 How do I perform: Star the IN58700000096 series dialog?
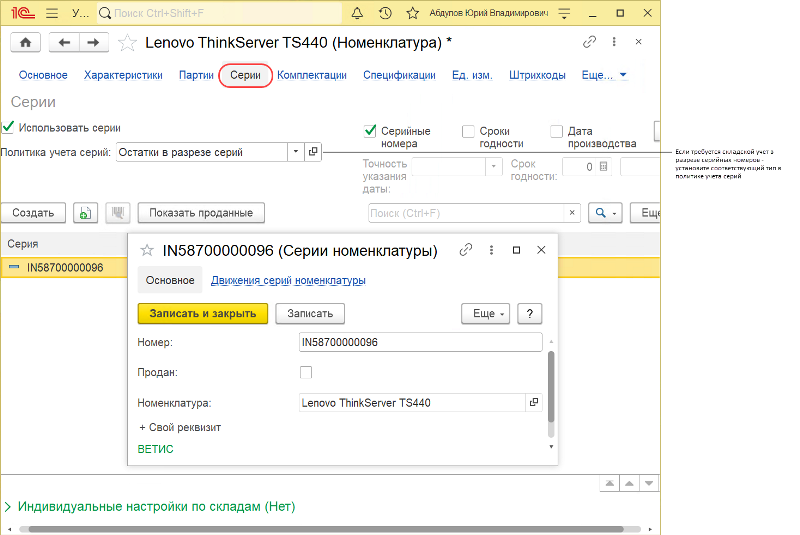pyautogui.click(x=147, y=250)
